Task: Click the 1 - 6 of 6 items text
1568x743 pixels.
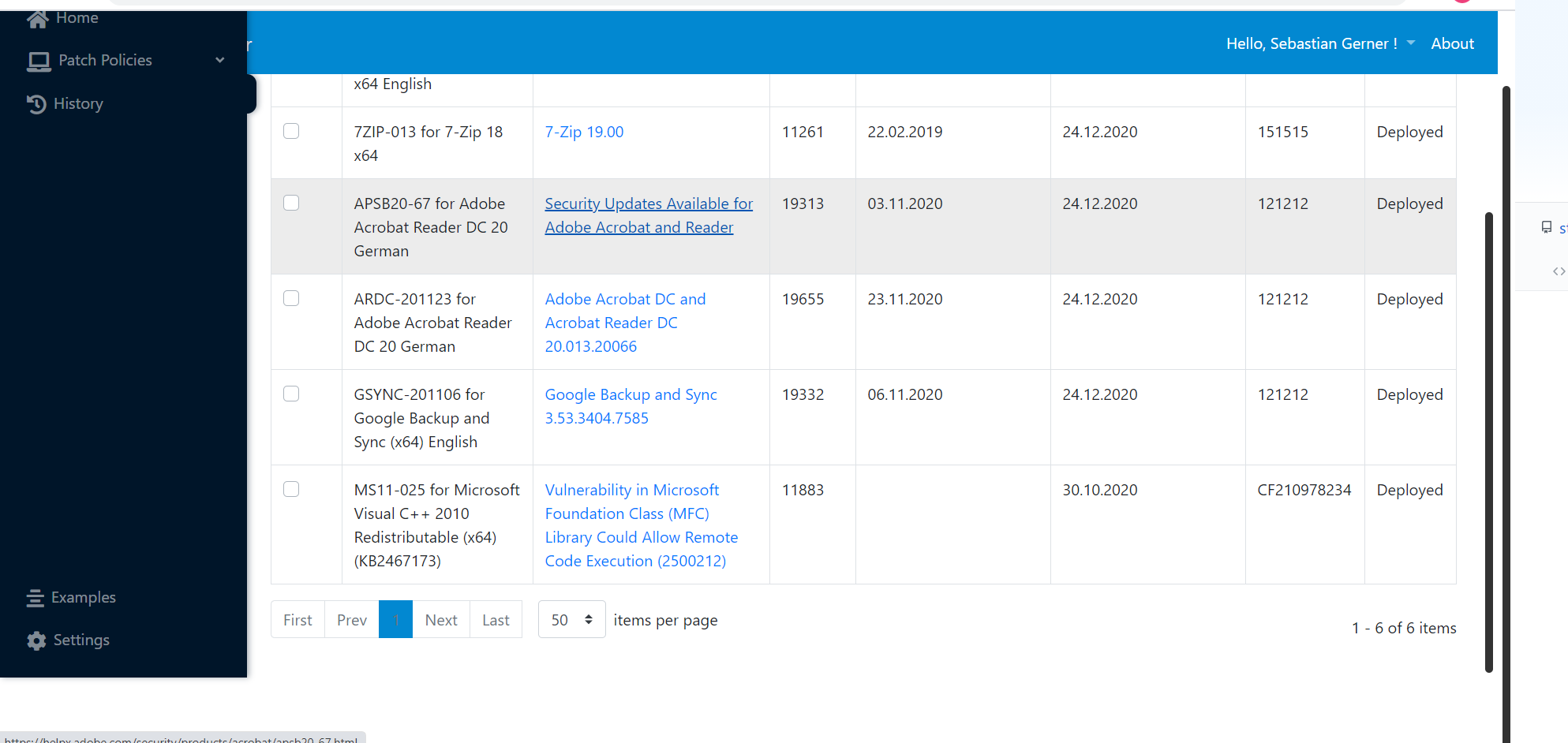Action: pos(1404,628)
